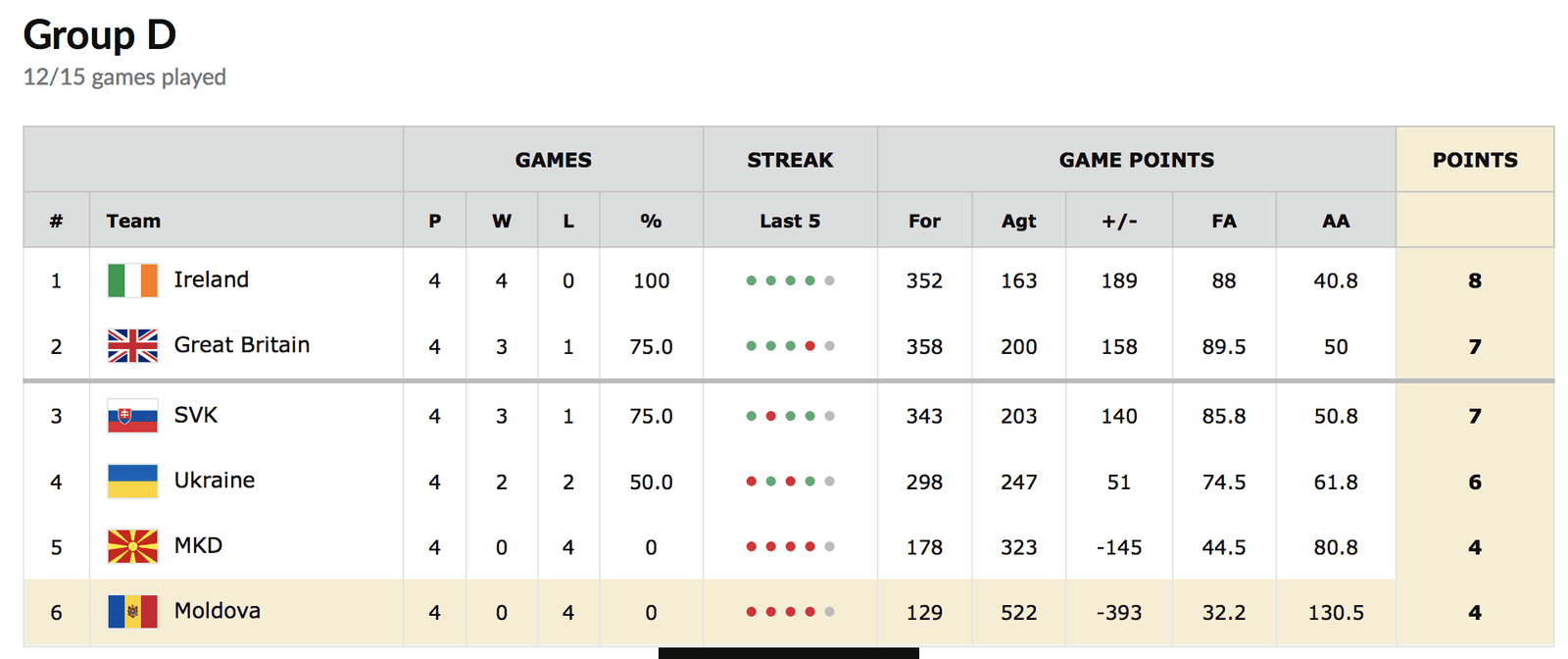The height and width of the screenshot is (659, 1568).
Task: Click the Ukraine flag icon
Action: click(132, 482)
